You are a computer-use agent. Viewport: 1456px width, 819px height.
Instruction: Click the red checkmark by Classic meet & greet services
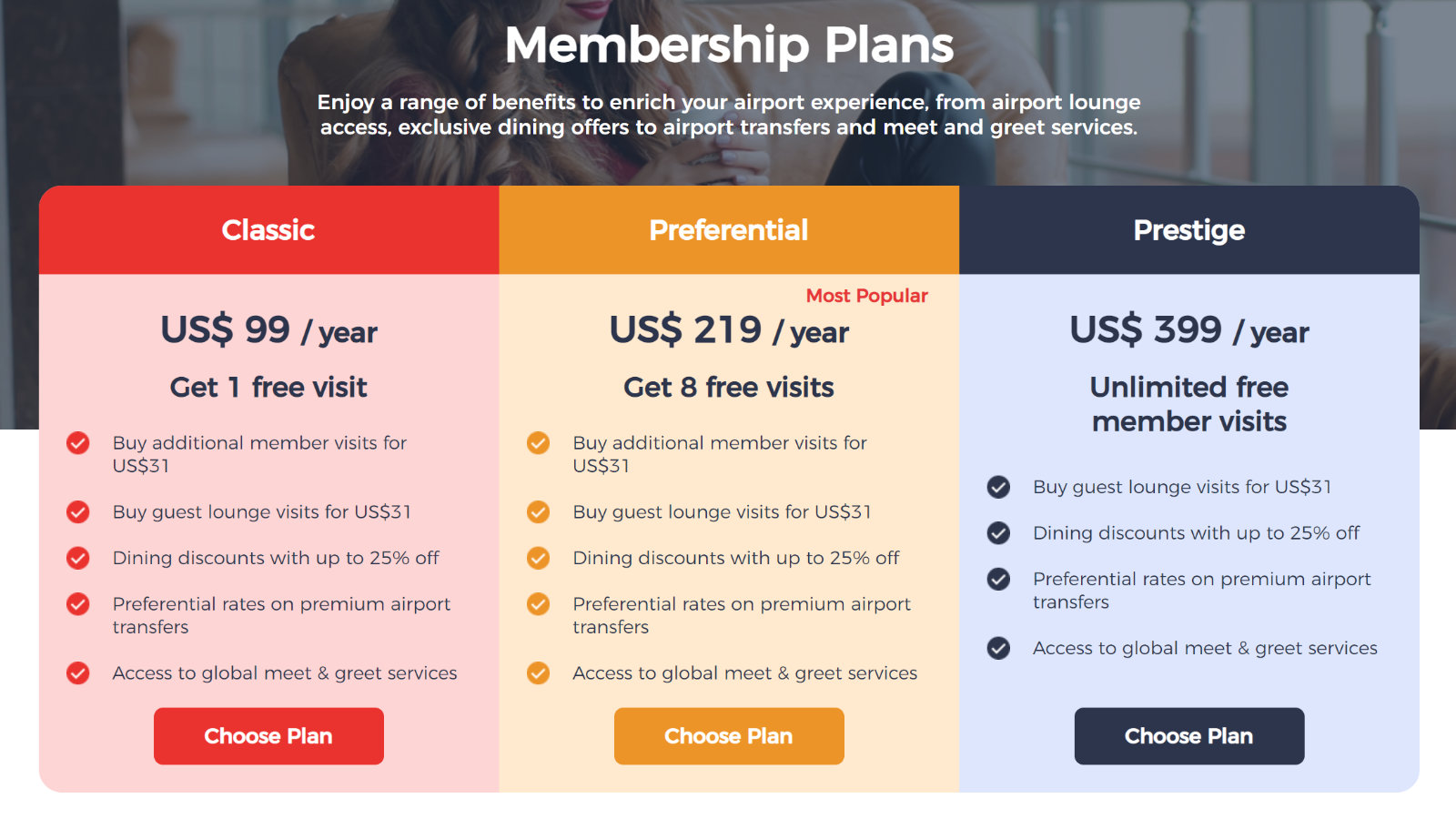[78, 673]
